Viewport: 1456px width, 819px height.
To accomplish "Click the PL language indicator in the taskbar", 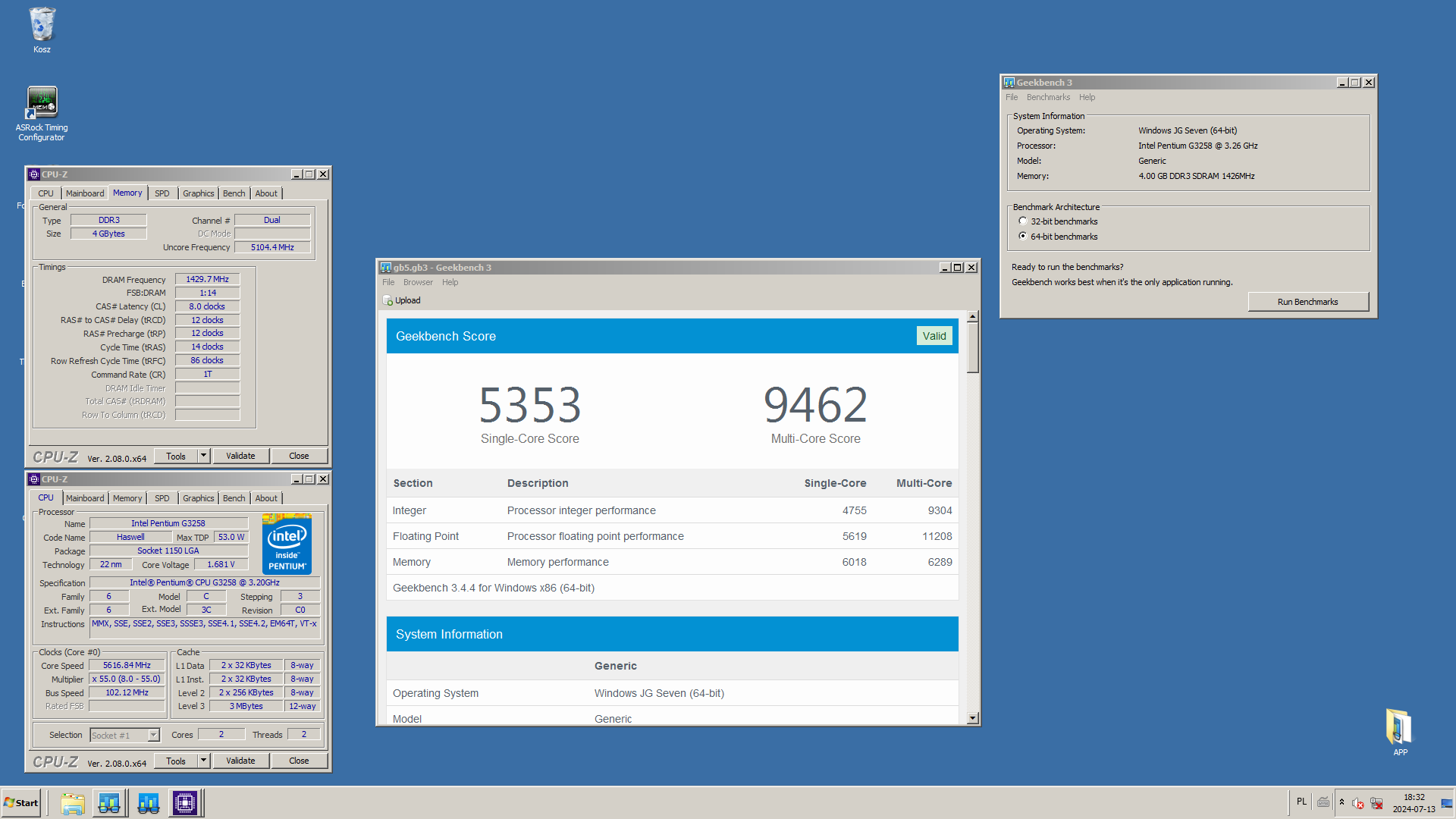I will pos(1302,802).
